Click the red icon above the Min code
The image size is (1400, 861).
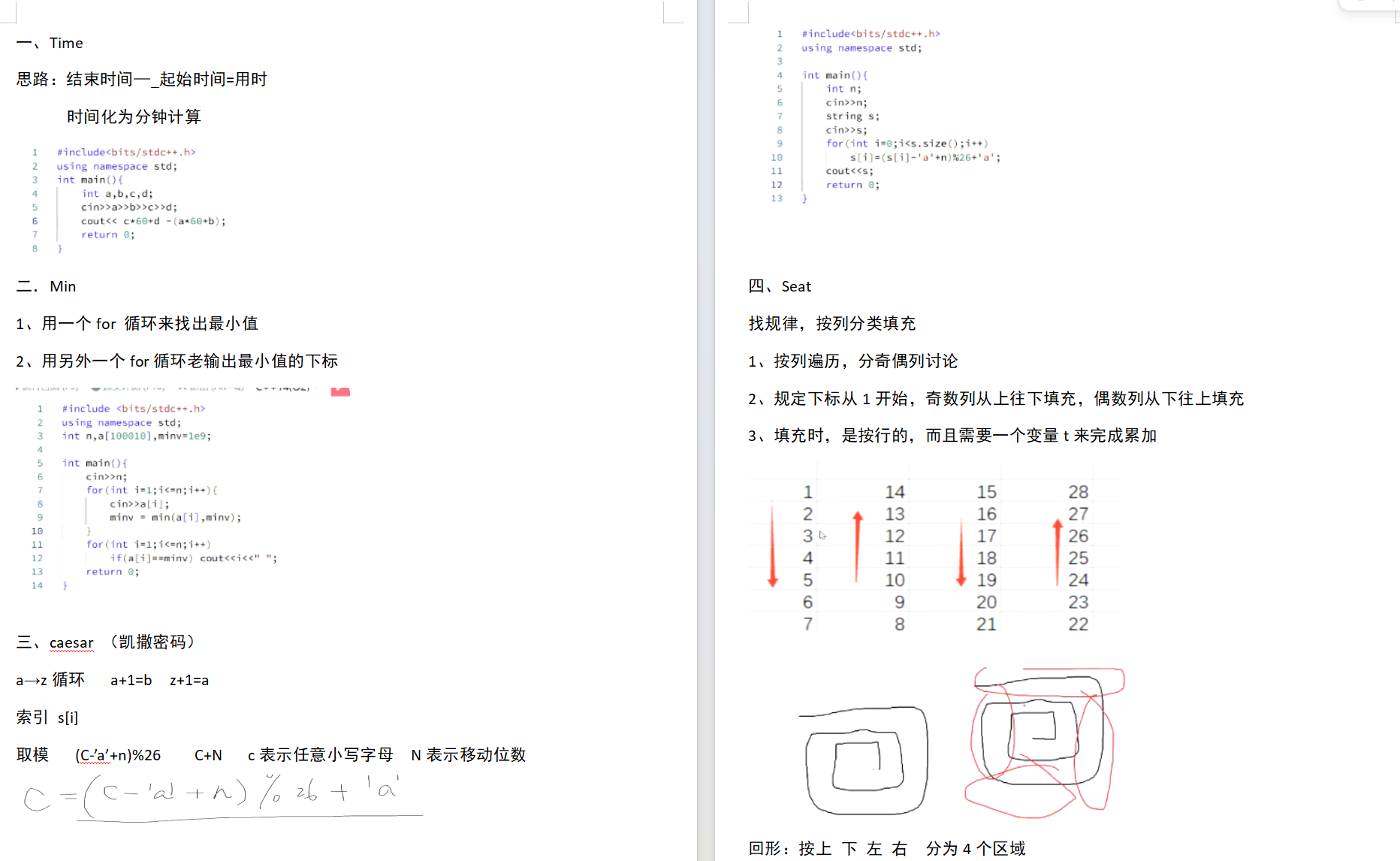[340, 391]
